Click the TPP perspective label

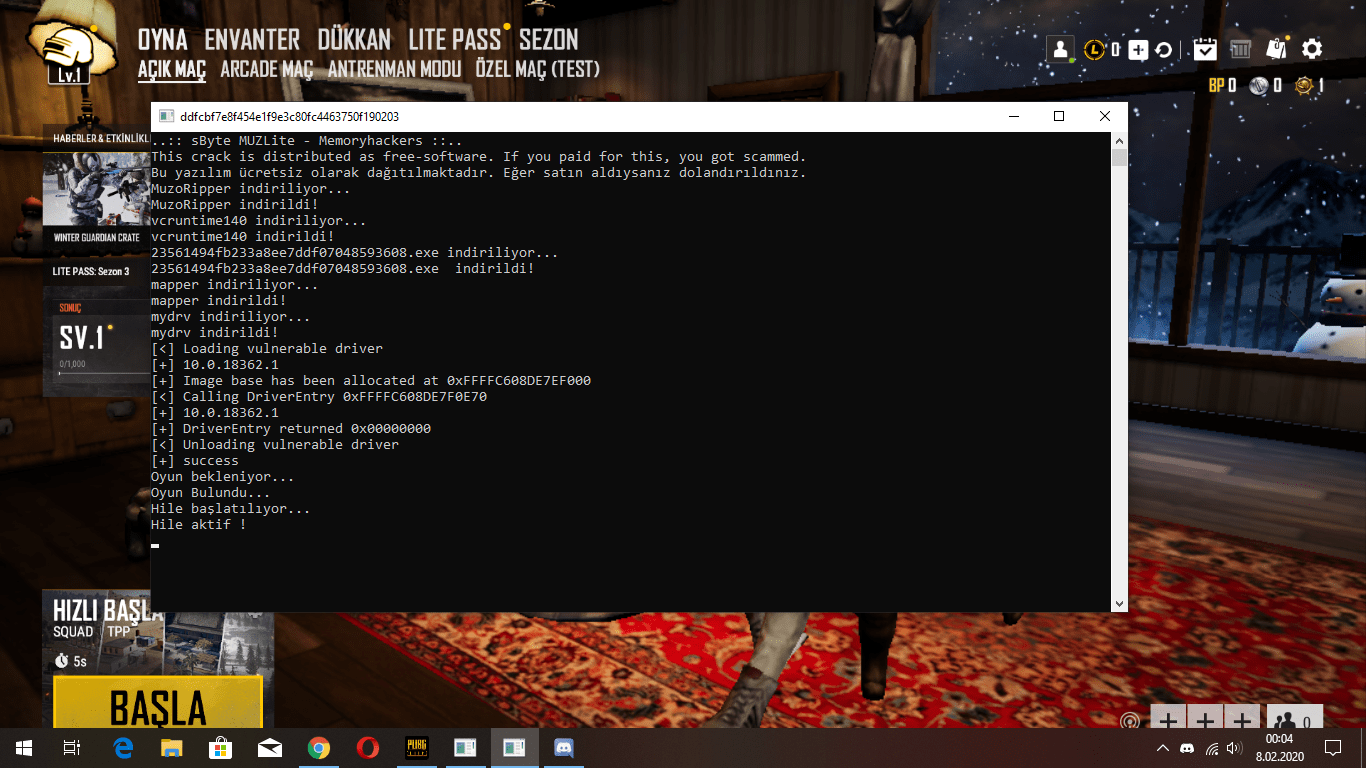119,631
